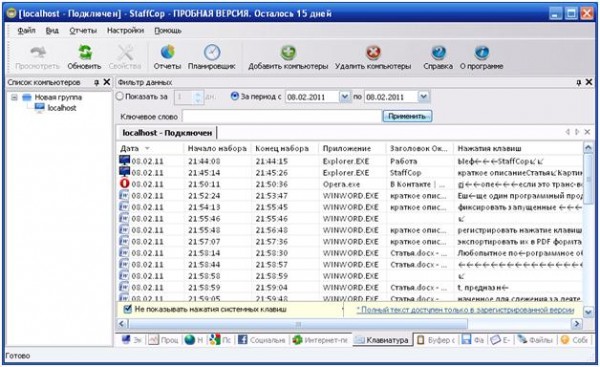This screenshot has height=367, width=600.
Task: Open Справка help icon
Action: pyautogui.click(x=438, y=52)
